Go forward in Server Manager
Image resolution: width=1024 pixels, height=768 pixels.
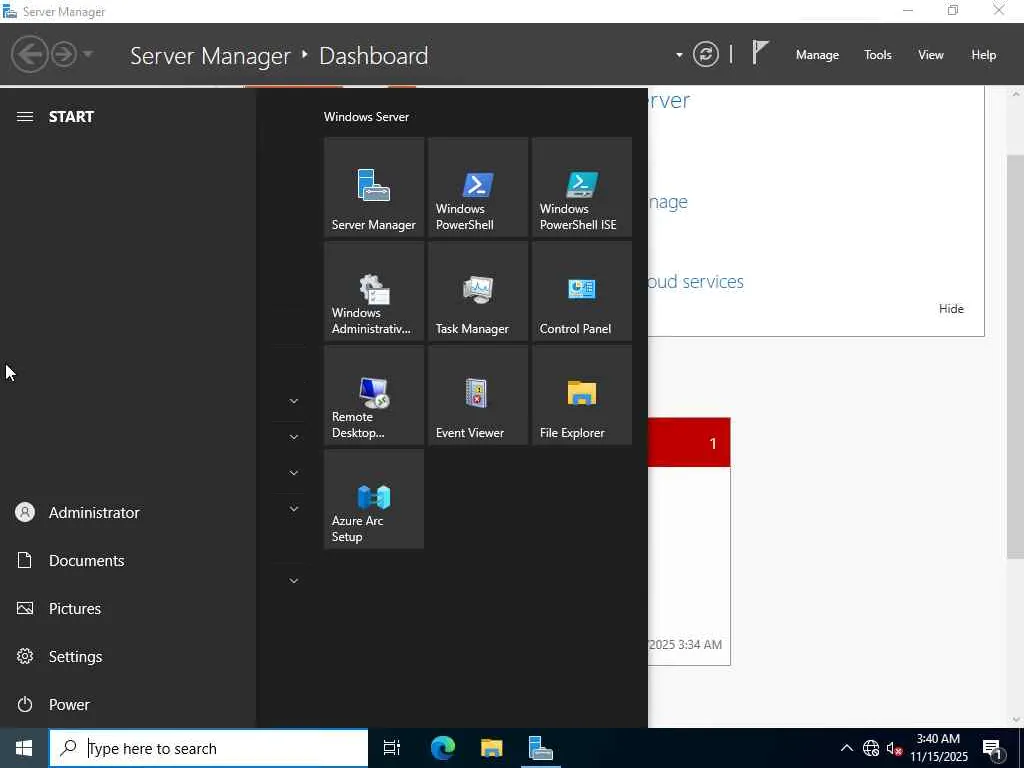[64, 54]
